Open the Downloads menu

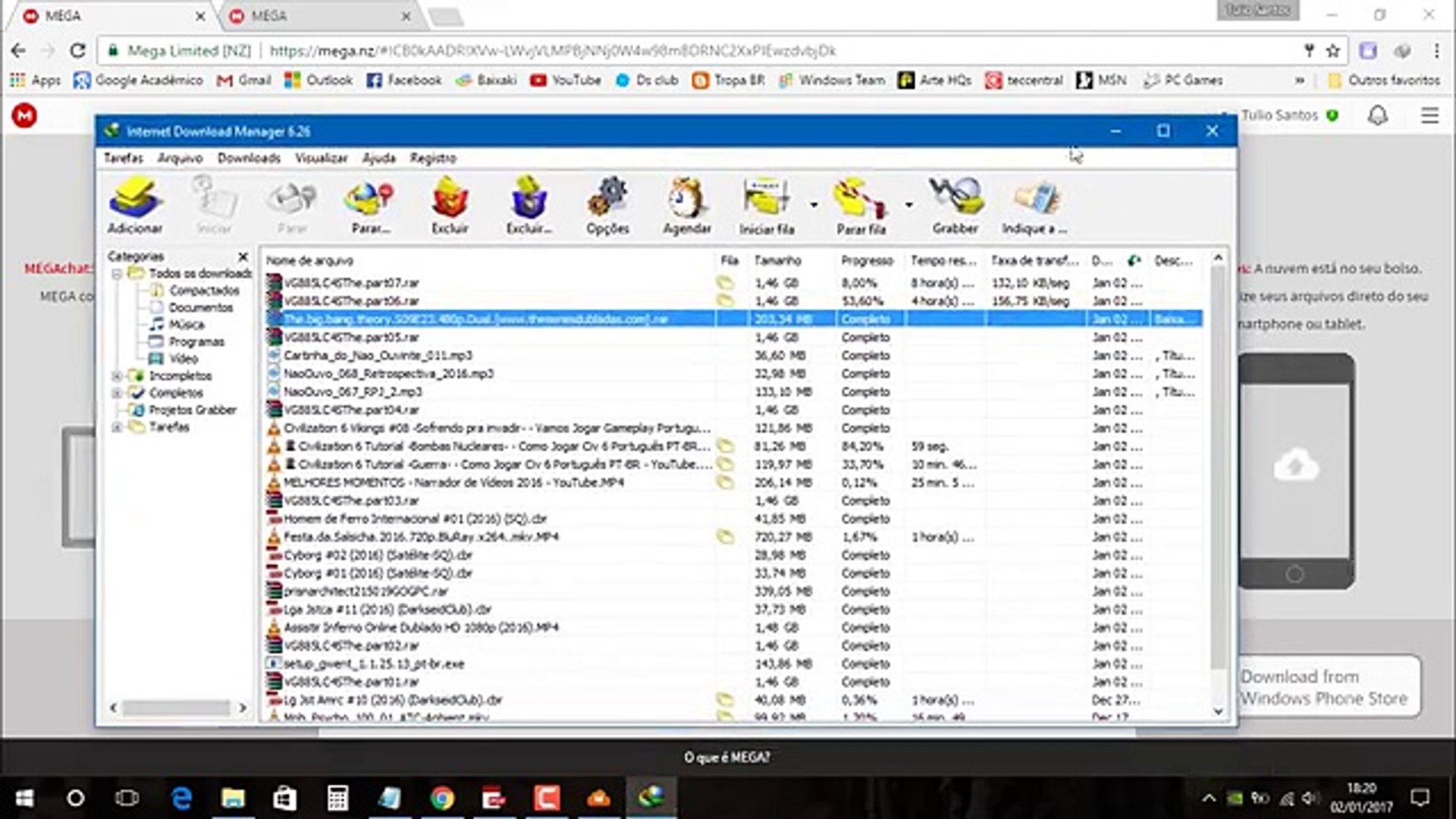pyautogui.click(x=249, y=158)
